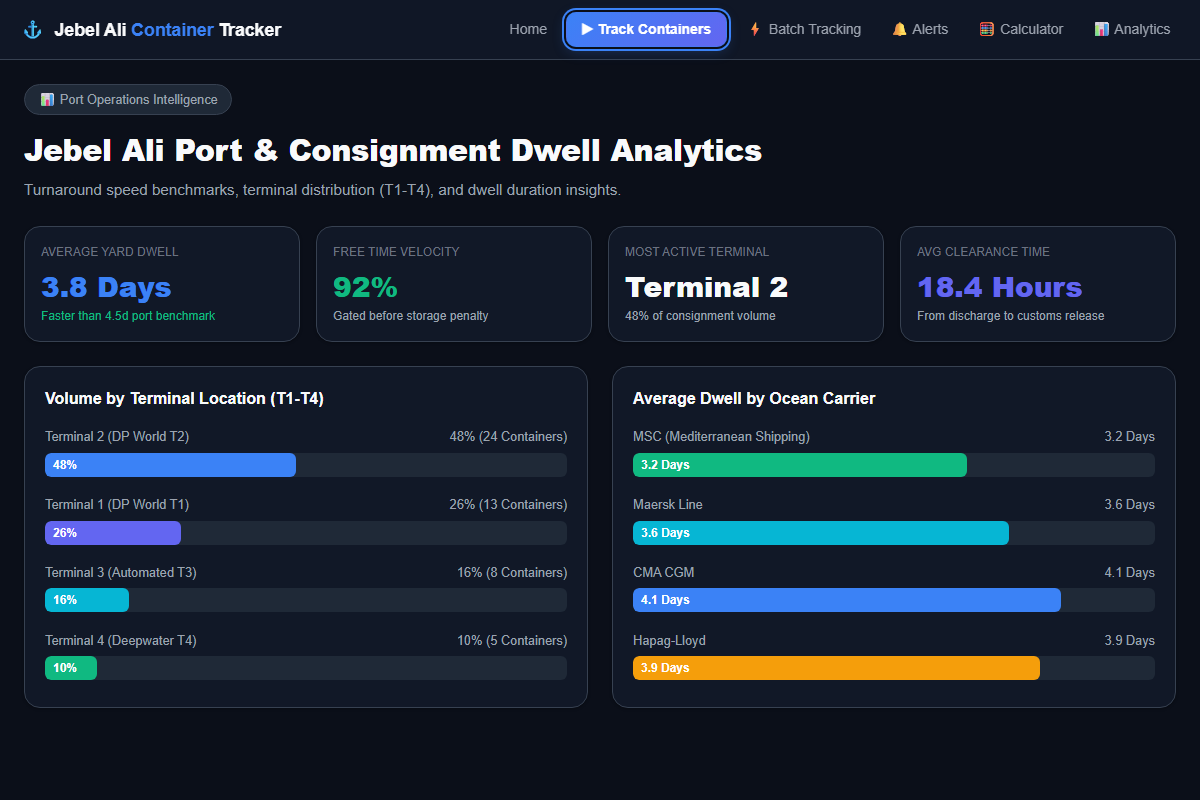Click the '3.8 Days' value
The height and width of the screenshot is (800, 1200).
(106, 288)
